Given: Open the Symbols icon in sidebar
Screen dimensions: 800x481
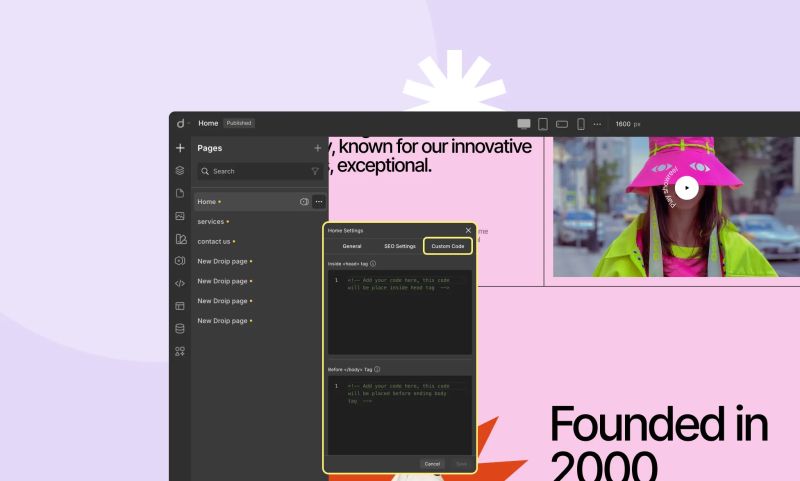Looking at the screenshot, I should tap(180, 261).
